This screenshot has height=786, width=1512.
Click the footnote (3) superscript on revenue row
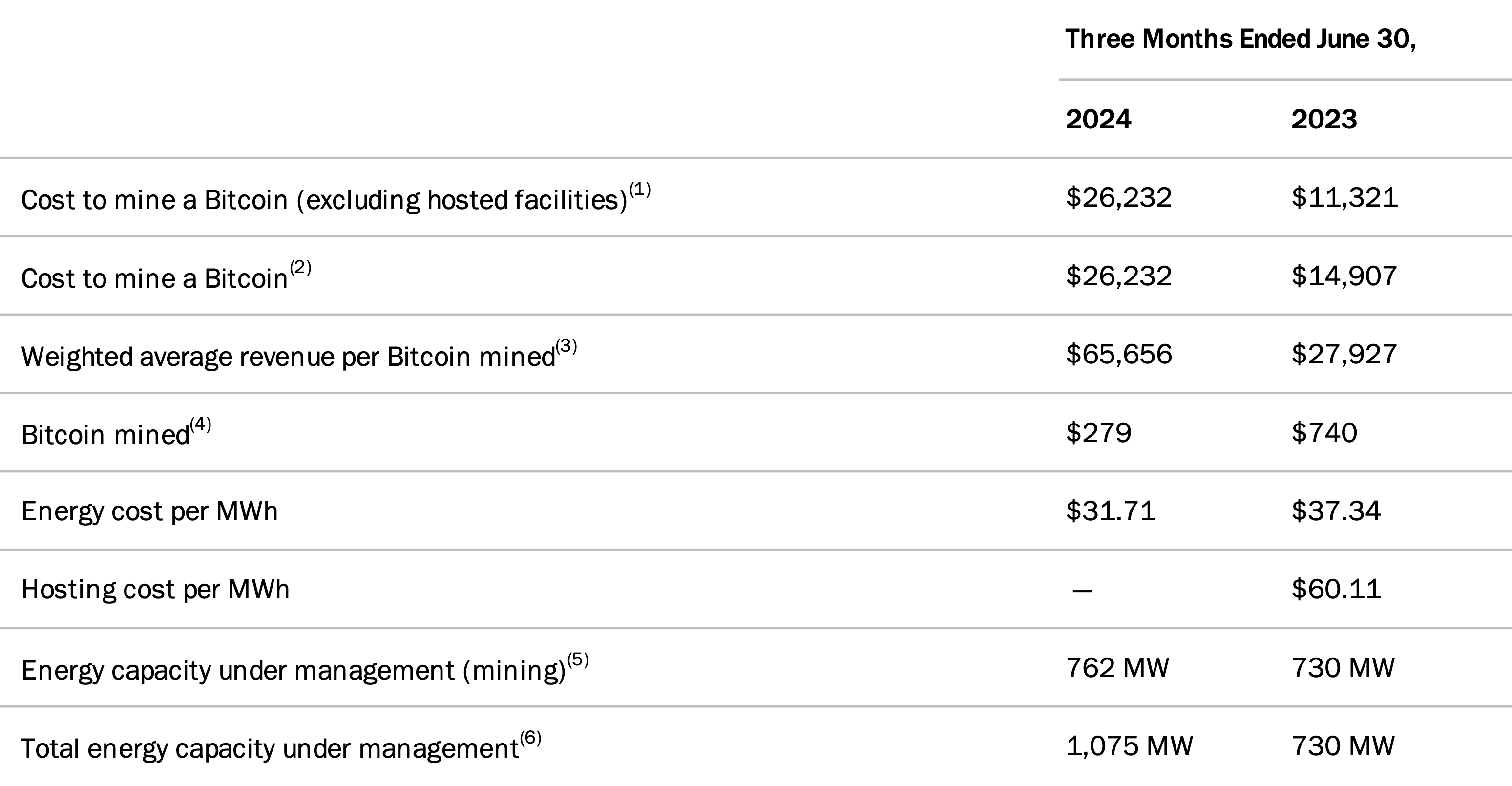click(567, 346)
